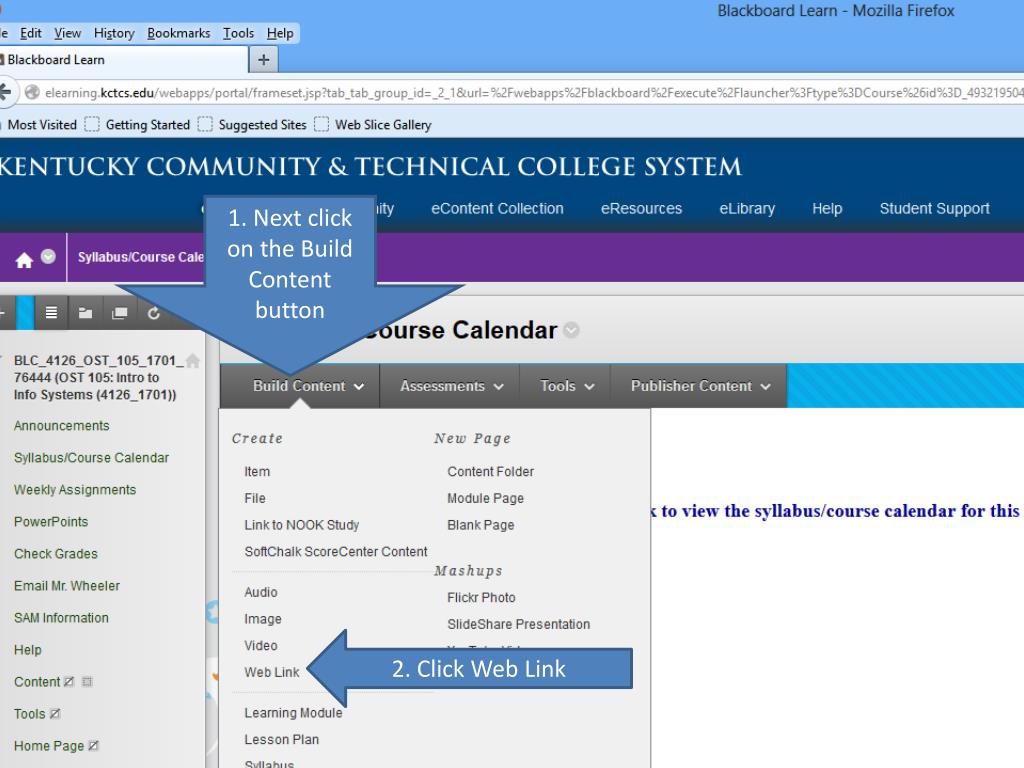The width and height of the screenshot is (1024, 768).
Task: Click the Syllabus/Course Calendar breadcrumb
Action: click(141, 257)
